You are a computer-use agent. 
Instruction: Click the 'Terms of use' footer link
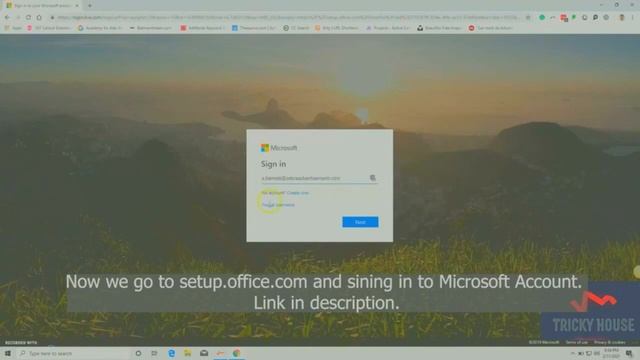(577, 342)
